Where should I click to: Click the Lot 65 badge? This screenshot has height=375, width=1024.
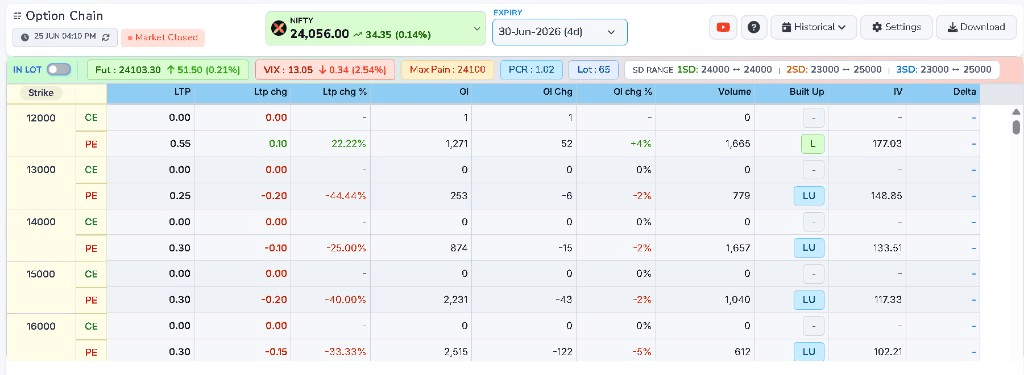tap(594, 70)
